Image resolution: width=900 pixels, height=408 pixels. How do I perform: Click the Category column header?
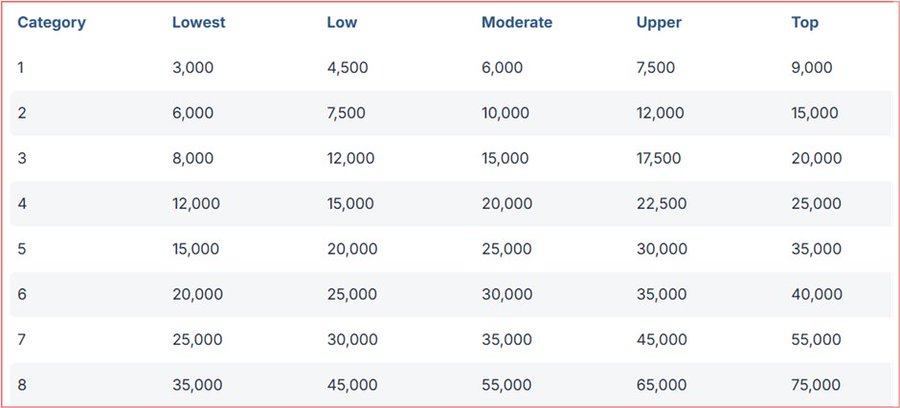coord(51,23)
